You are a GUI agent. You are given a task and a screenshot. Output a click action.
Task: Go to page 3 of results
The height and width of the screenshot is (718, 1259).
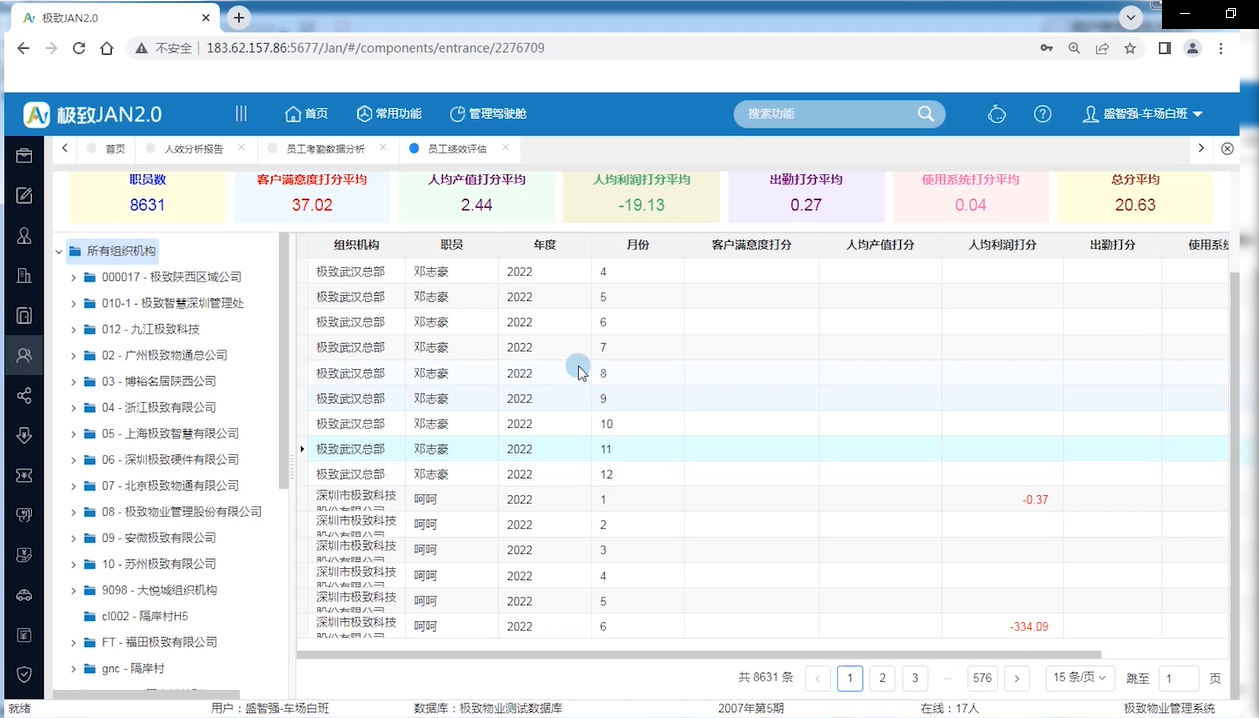(915, 678)
